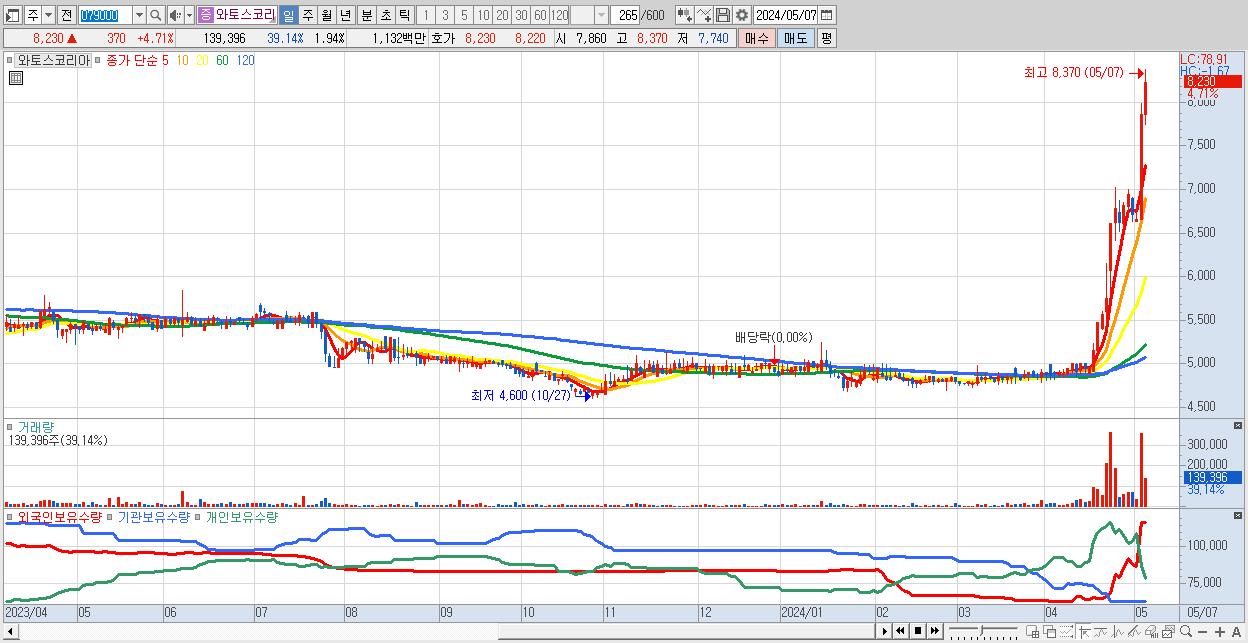Image resolution: width=1248 pixels, height=643 pixels.
Task: Open the stock search magnifier icon
Action: pyautogui.click(x=155, y=15)
